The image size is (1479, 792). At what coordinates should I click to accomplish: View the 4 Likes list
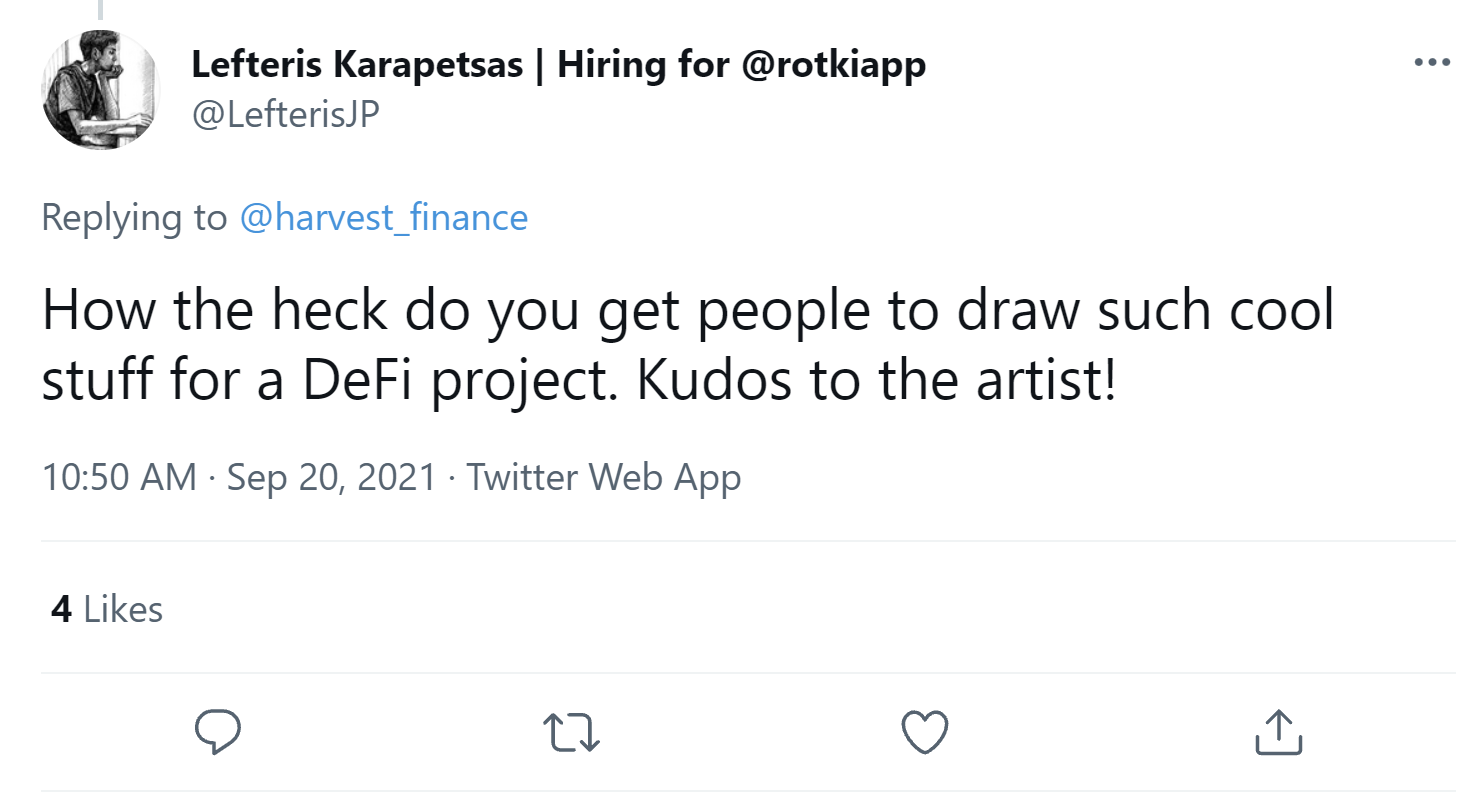point(106,609)
